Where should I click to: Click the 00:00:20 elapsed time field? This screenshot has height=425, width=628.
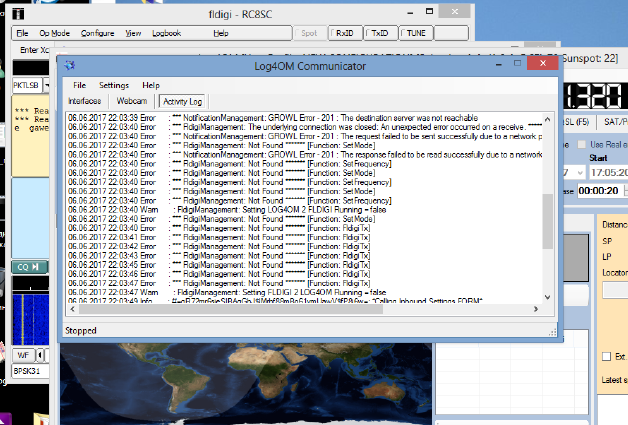pyautogui.click(x=600, y=191)
